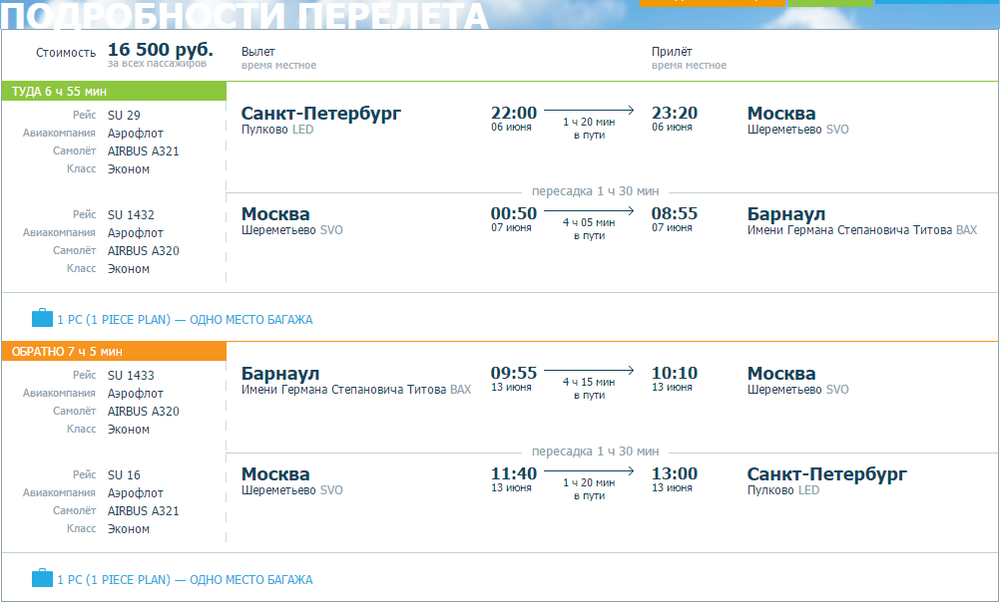Click the green button at the top edge
Screen dimensions: 1000x603
[x=830, y=3]
